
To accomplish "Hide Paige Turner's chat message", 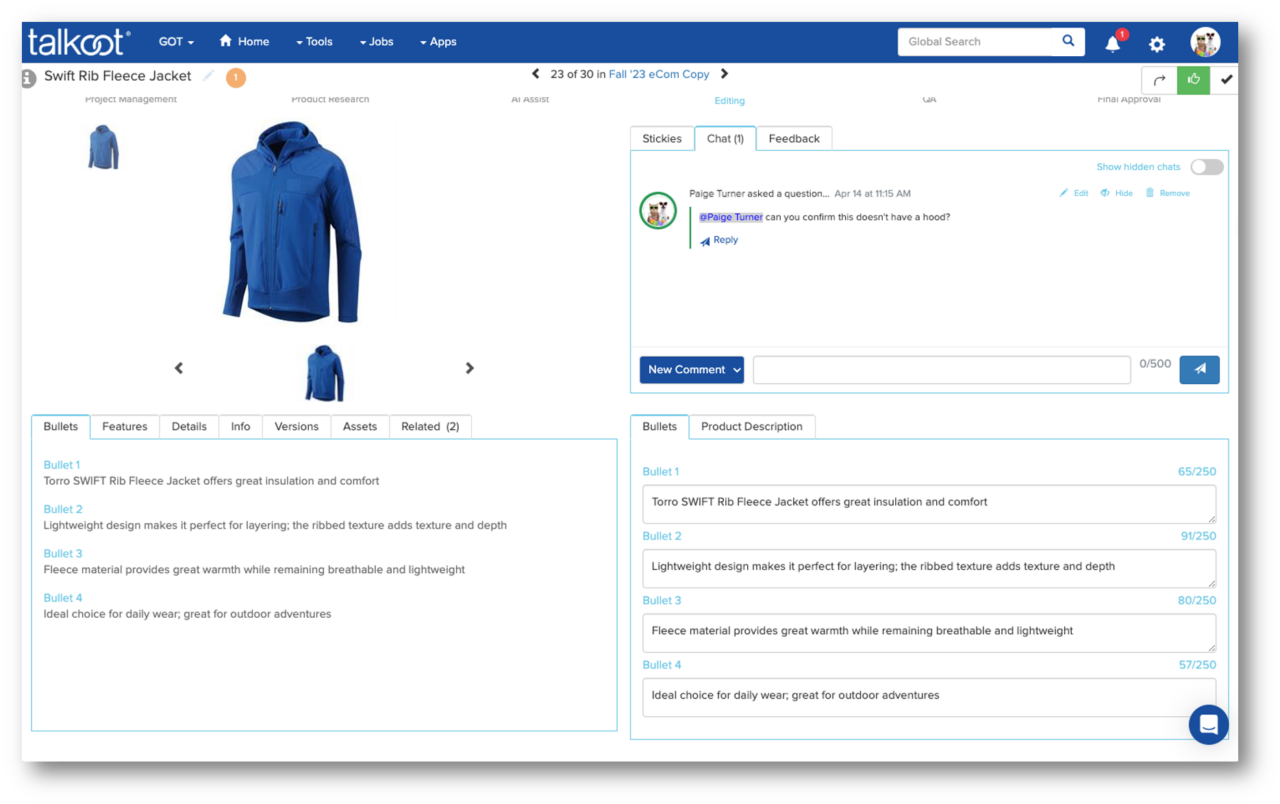I will [1117, 193].
